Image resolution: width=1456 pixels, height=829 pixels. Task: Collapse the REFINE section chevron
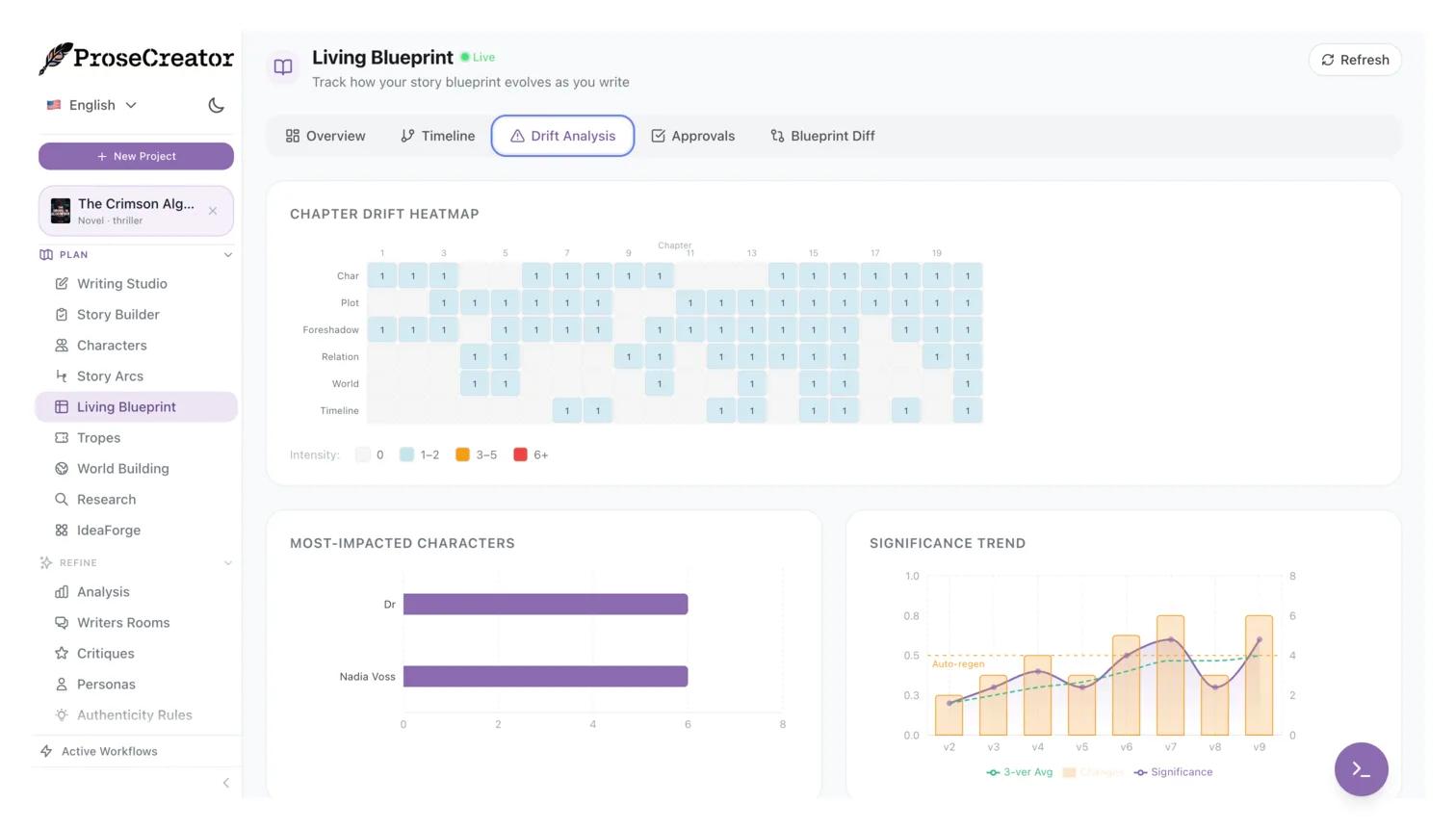coord(228,563)
